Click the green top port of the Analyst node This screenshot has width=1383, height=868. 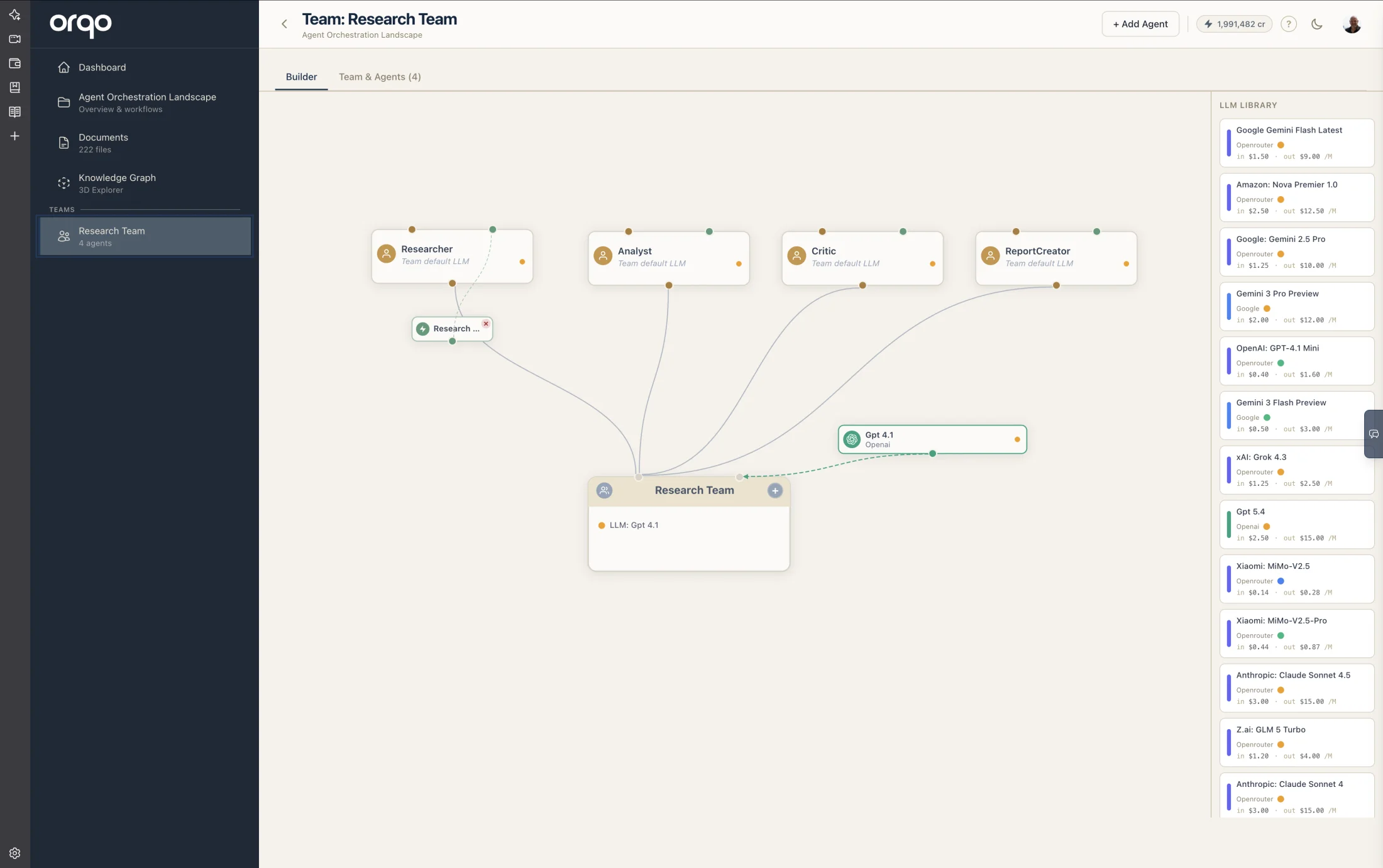pos(709,231)
